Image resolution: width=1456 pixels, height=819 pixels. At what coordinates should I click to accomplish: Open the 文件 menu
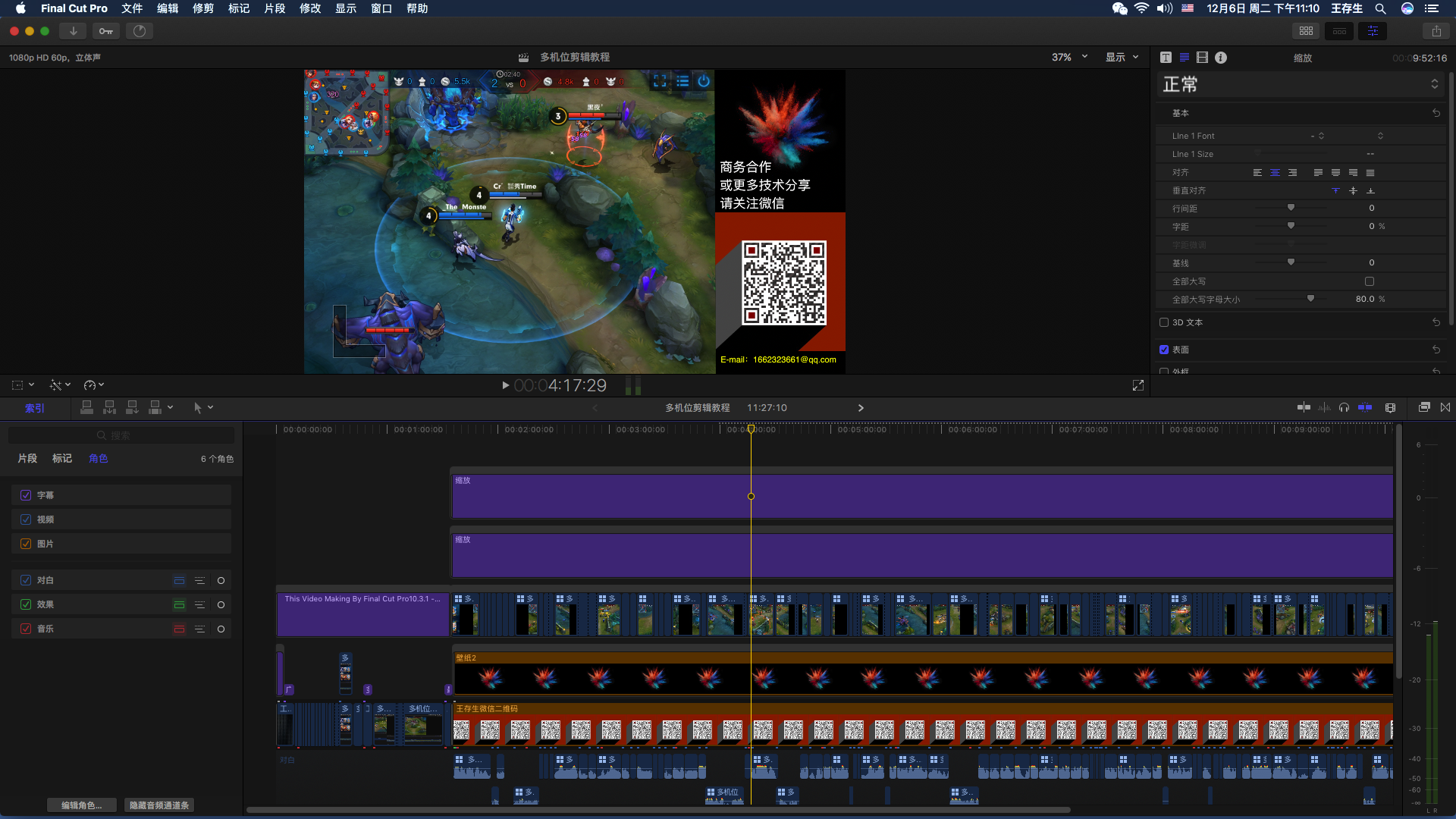[132, 8]
